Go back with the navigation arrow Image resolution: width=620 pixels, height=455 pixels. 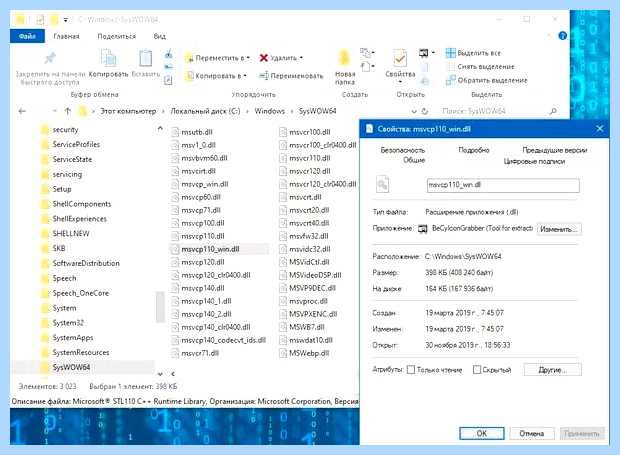coord(22,111)
